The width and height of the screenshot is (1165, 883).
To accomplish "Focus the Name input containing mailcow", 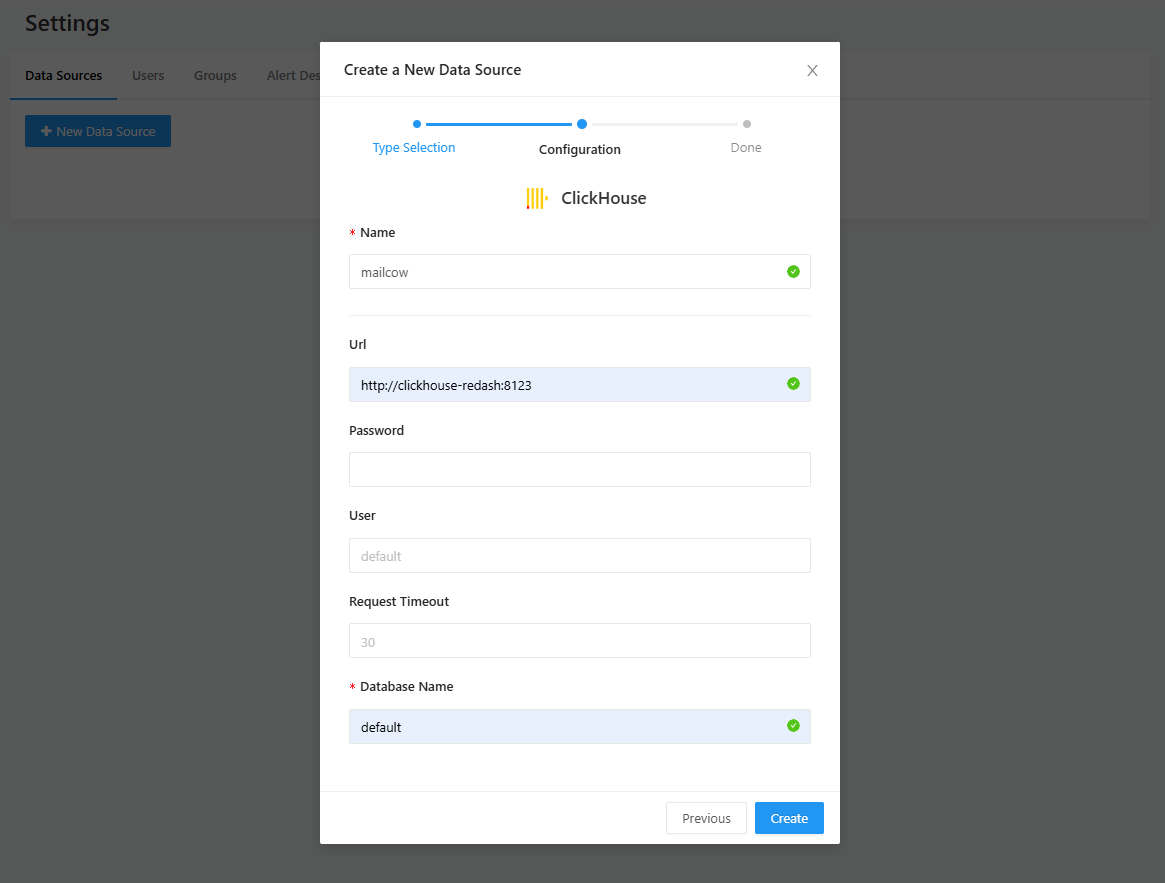I will [580, 272].
